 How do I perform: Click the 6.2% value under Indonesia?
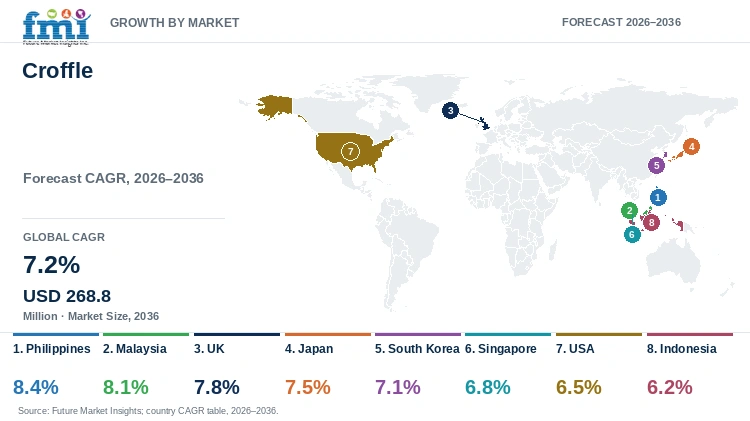pos(670,387)
